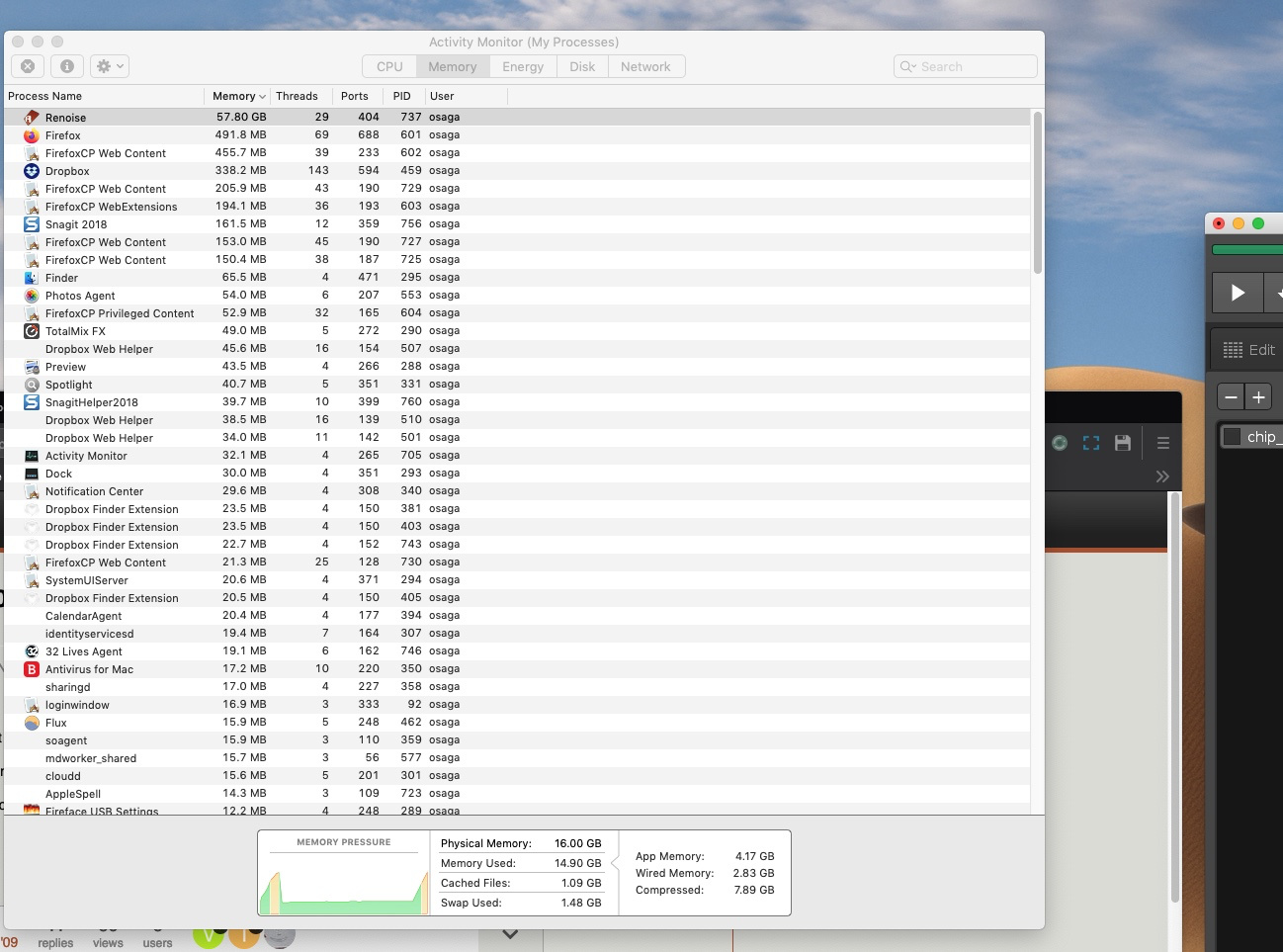Click the Photos Agent icon
This screenshot has width=1283, height=952.
click(x=32, y=296)
